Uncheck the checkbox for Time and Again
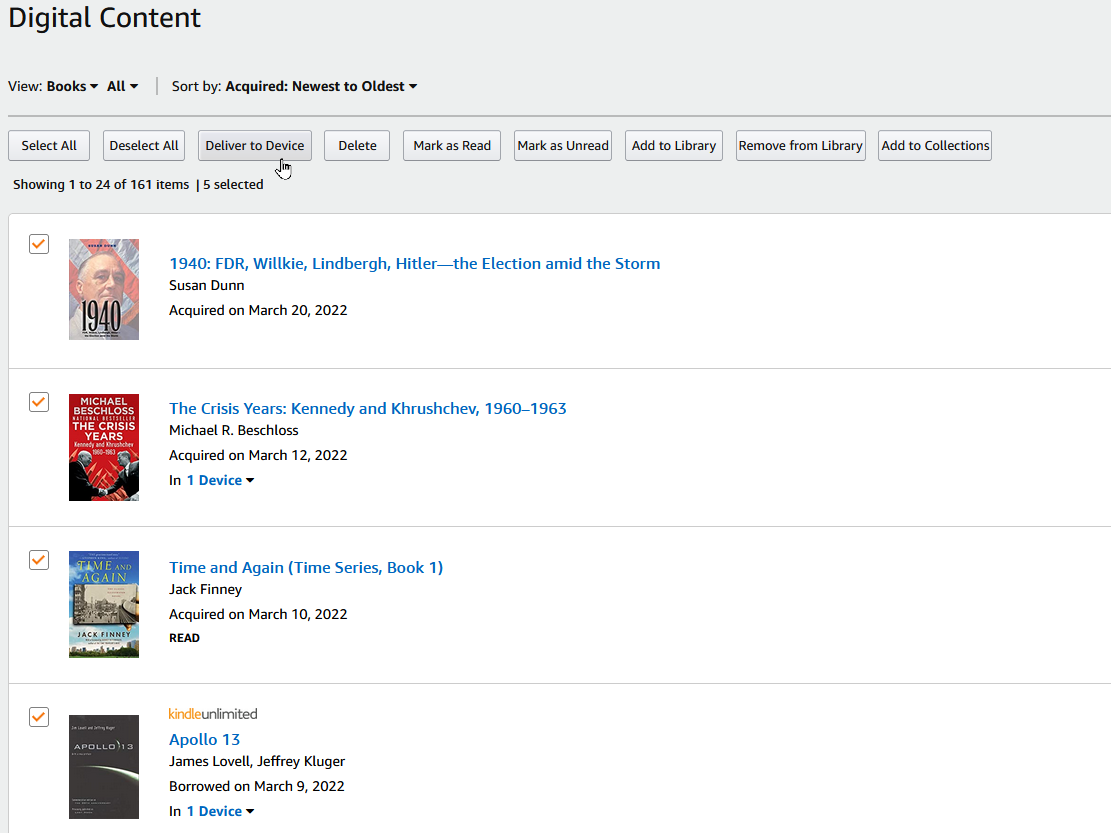This screenshot has height=833, width=1111. tap(38, 559)
